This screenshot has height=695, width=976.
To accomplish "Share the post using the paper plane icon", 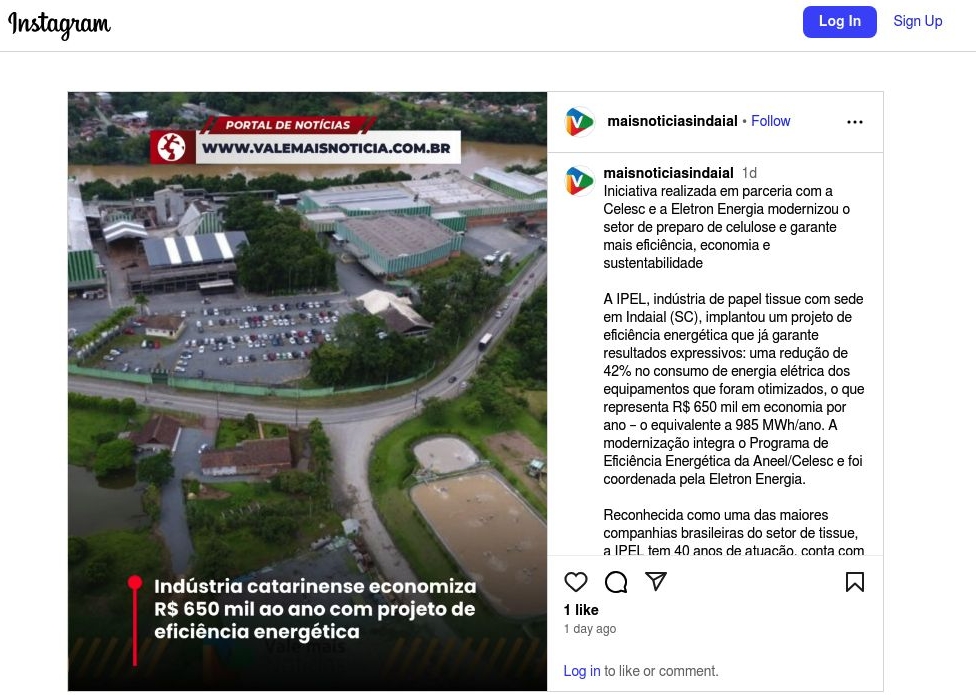I will (x=655, y=581).
